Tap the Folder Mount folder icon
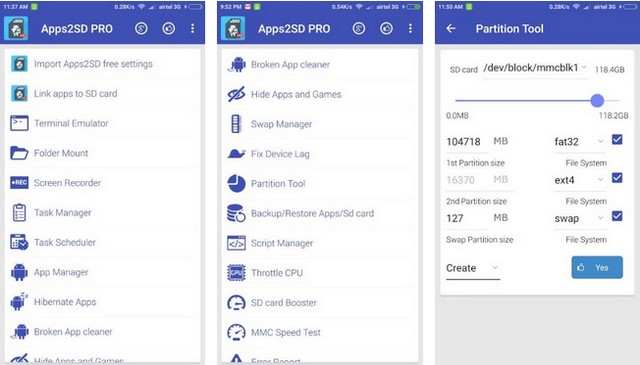This screenshot has width=640, height=365. [19, 153]
